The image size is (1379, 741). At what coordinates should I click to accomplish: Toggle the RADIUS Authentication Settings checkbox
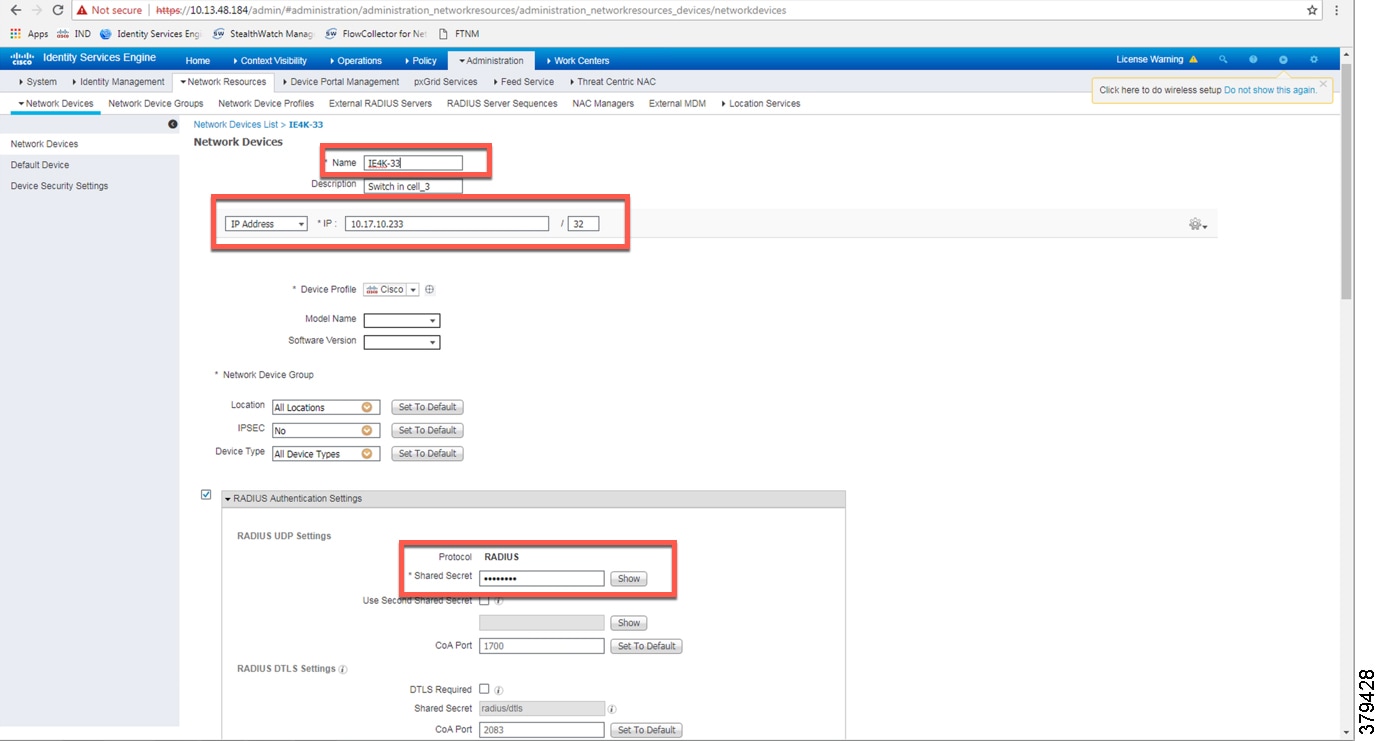(x=206, y=494)
